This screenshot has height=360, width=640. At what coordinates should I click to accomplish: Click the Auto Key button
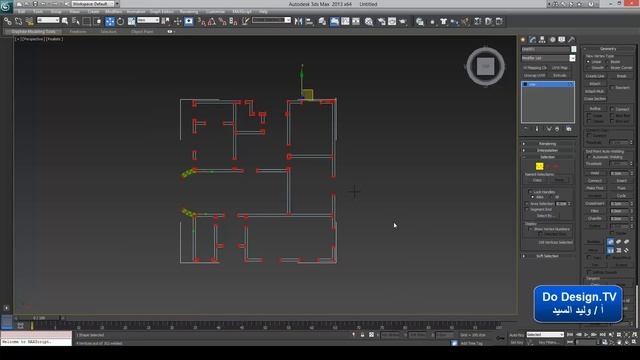(516, 335)
